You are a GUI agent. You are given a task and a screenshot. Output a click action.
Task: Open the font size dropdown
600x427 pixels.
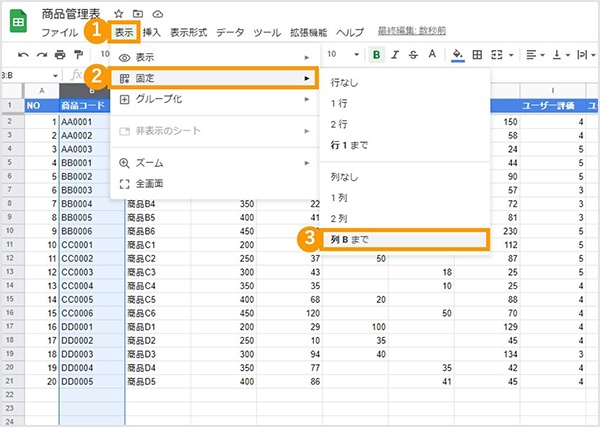[343, 54]
